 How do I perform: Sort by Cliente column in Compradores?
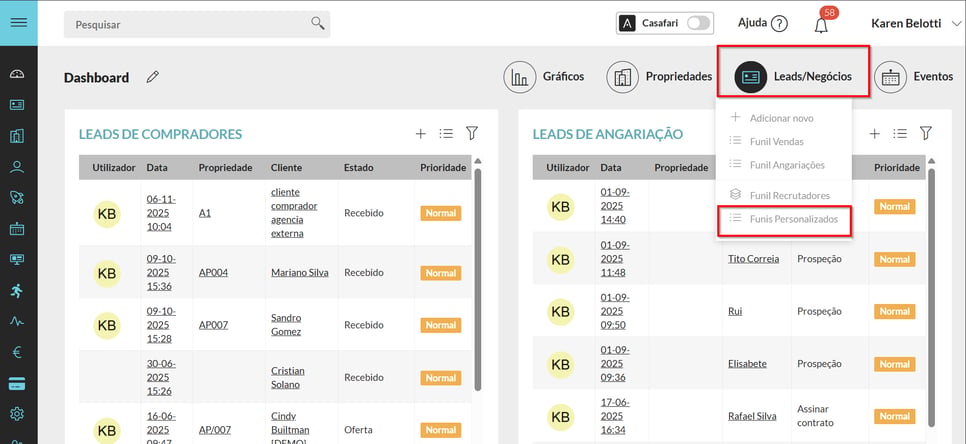coord(286,168)
